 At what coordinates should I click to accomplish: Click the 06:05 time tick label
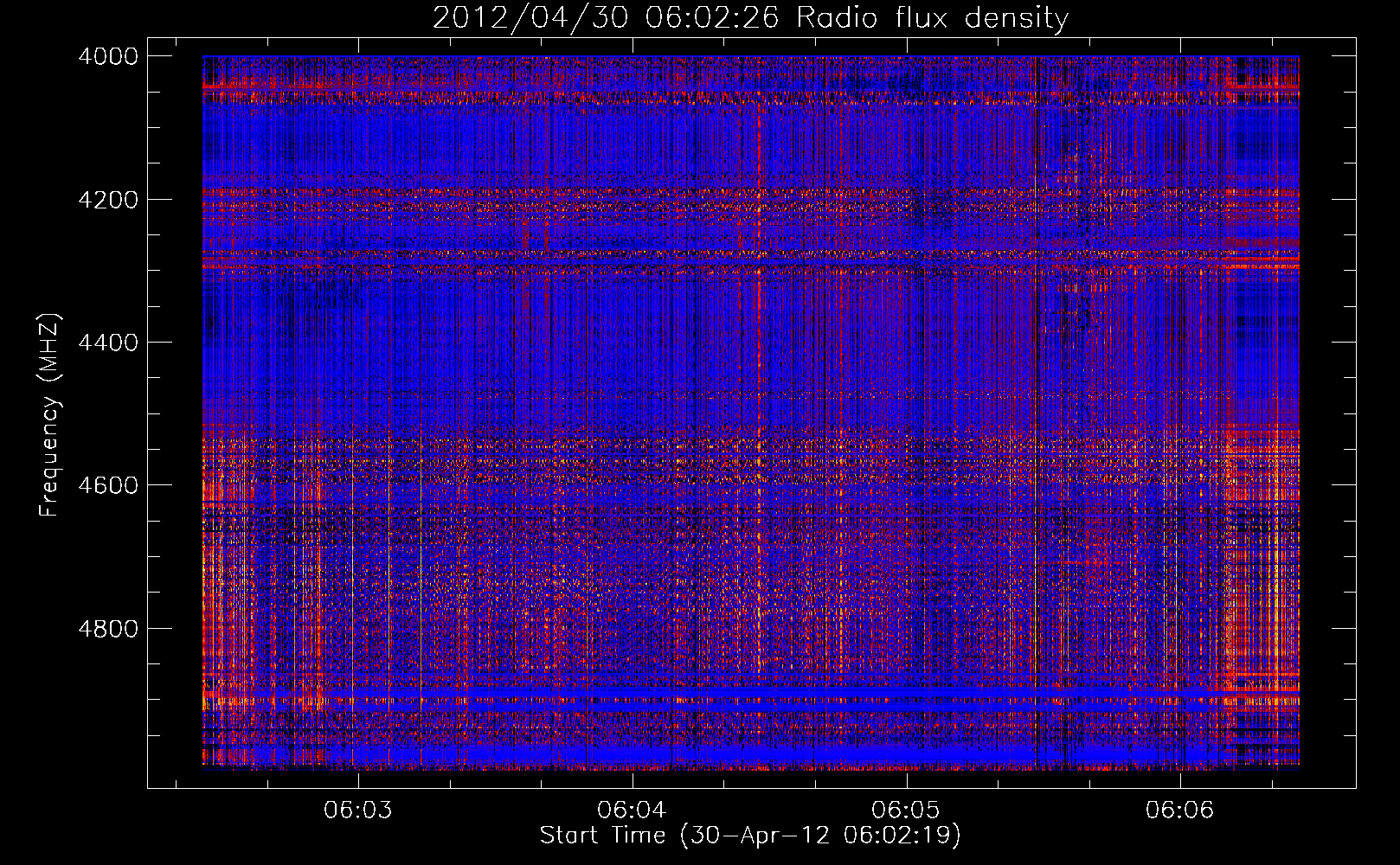point(906,811)
